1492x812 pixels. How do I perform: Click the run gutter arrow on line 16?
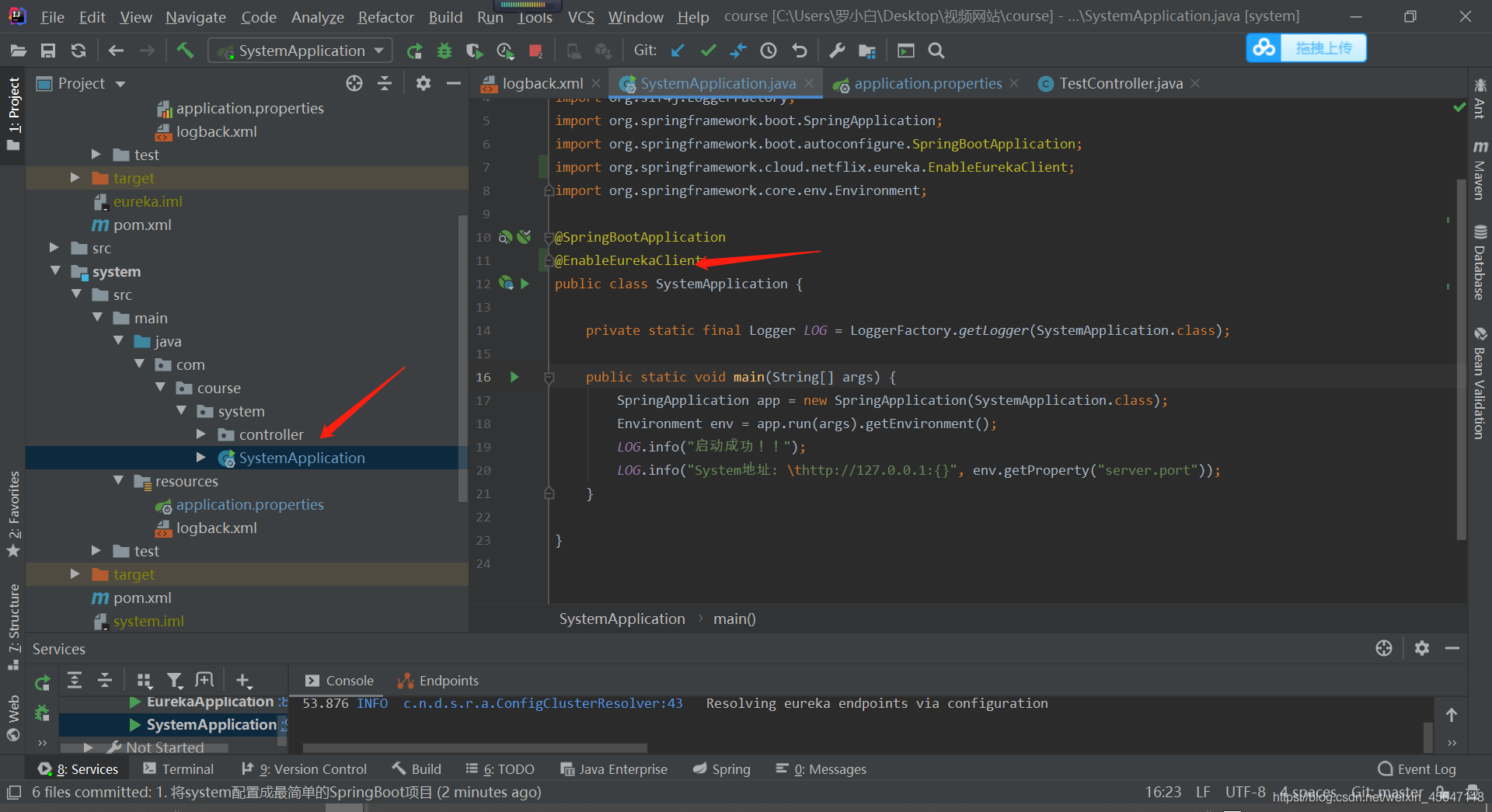point(514,377)
